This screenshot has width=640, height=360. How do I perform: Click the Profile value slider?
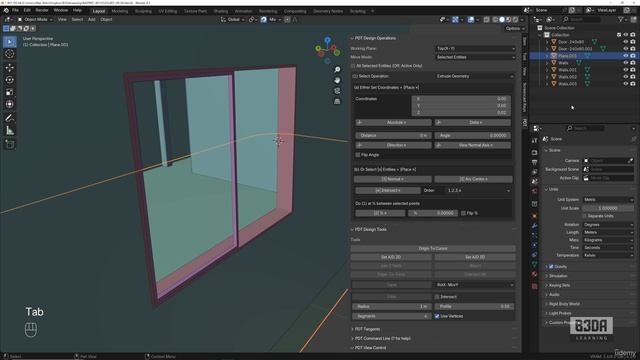click(x=474, y=306)
